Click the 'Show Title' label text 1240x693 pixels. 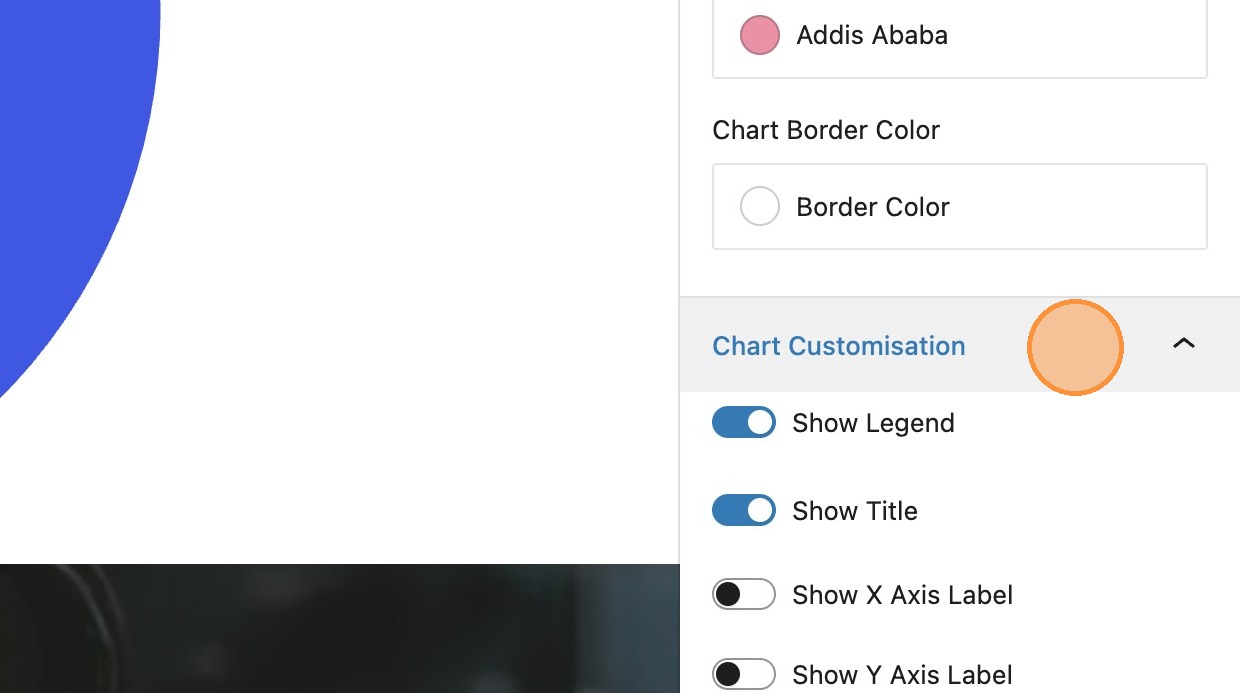point(854,511)
